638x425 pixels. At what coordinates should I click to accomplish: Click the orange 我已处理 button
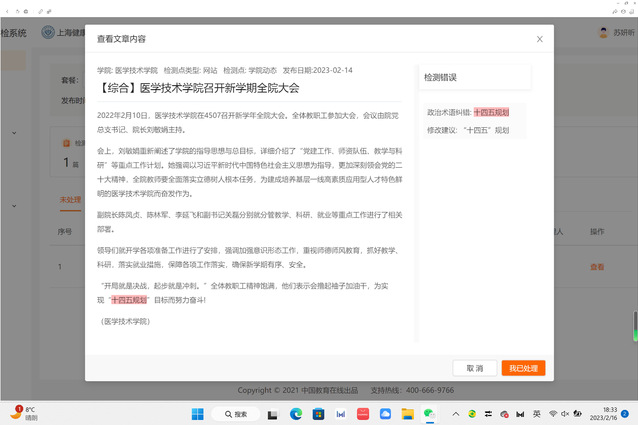point(523,368)
